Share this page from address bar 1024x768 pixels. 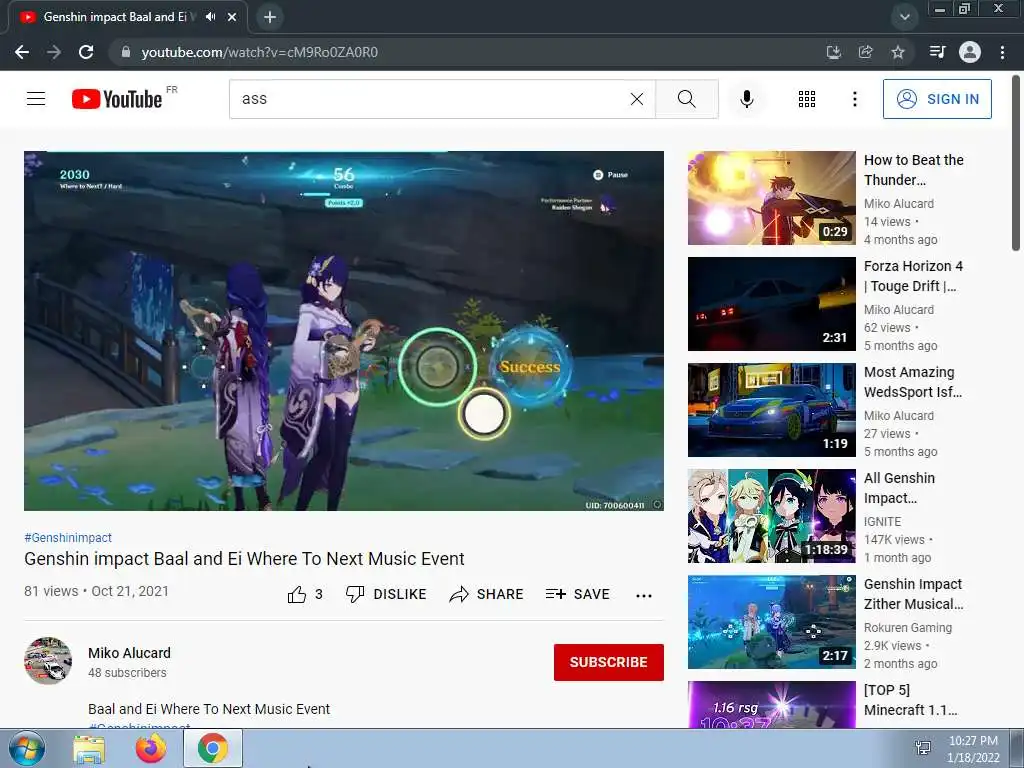(x=866, y=52)
